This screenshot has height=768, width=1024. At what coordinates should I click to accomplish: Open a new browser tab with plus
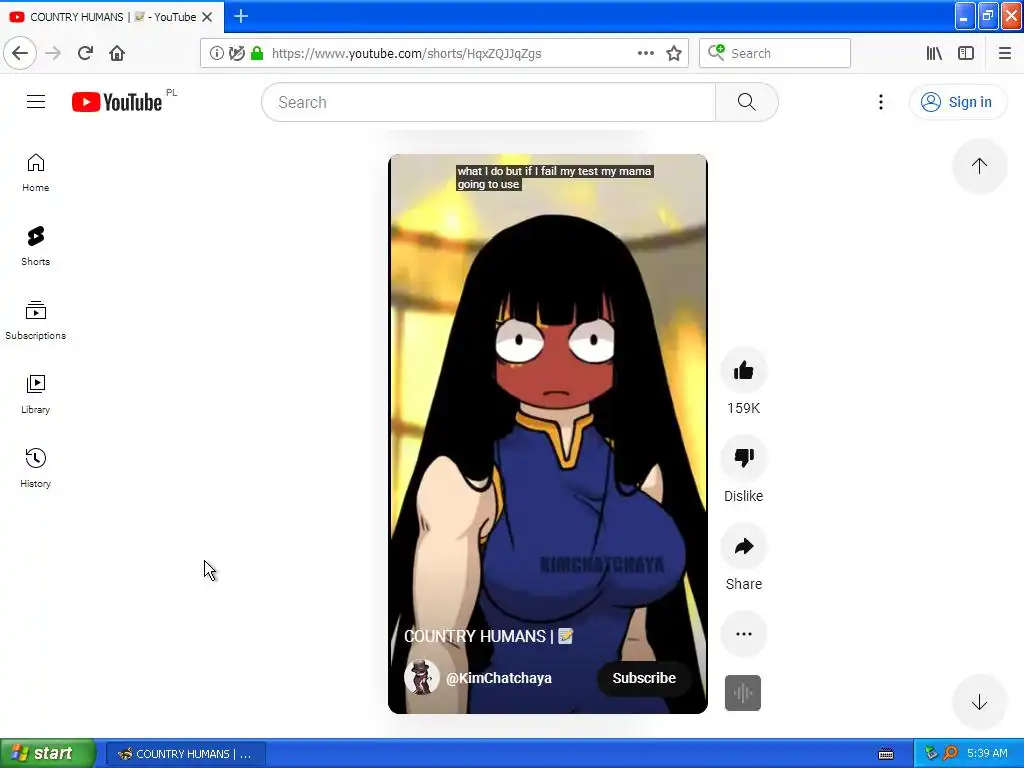tap(241, 16)
